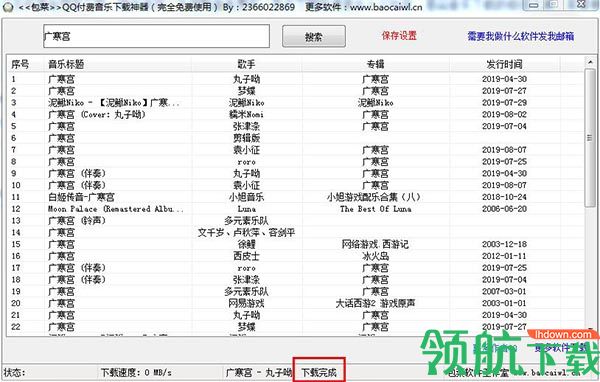Click the 状态 status bar label
This screenshot has width=600, height=382.
click(14, 372)
